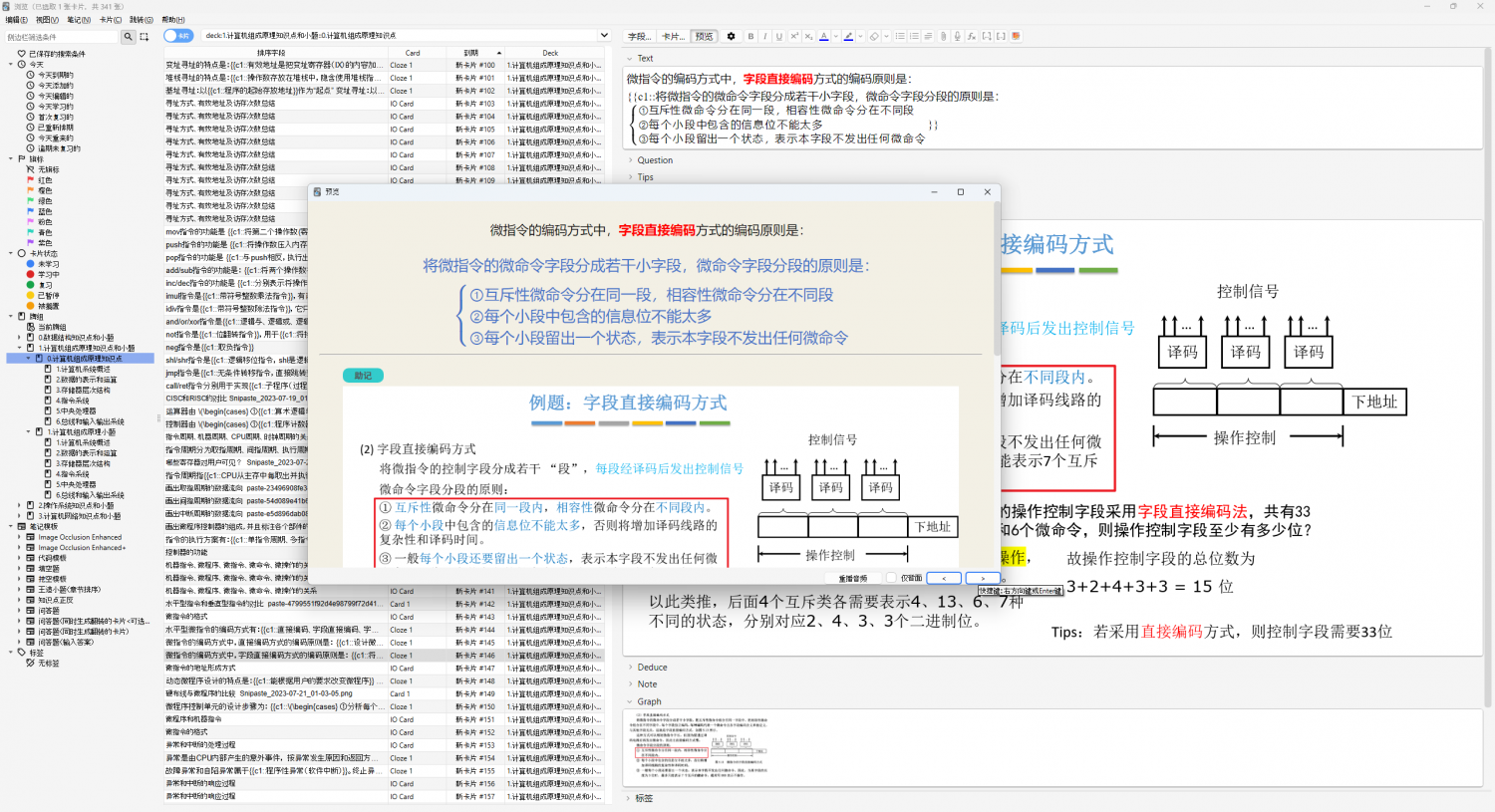Collapse the Text field
The image size is (1495, 812).
631,59
